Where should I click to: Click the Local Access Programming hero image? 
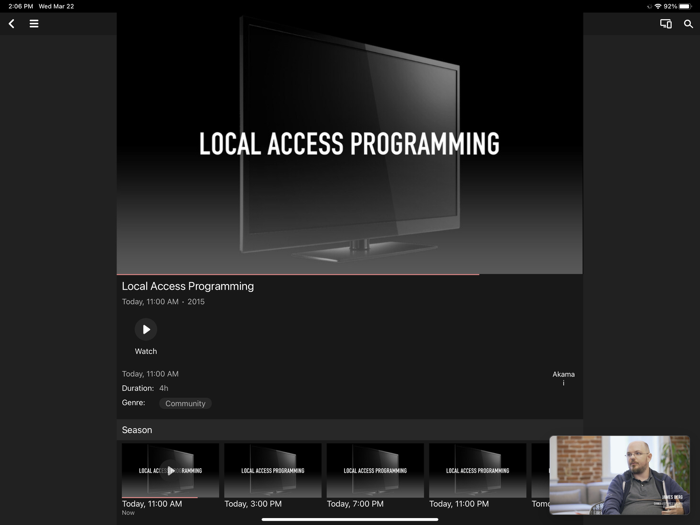pos(350,143)
